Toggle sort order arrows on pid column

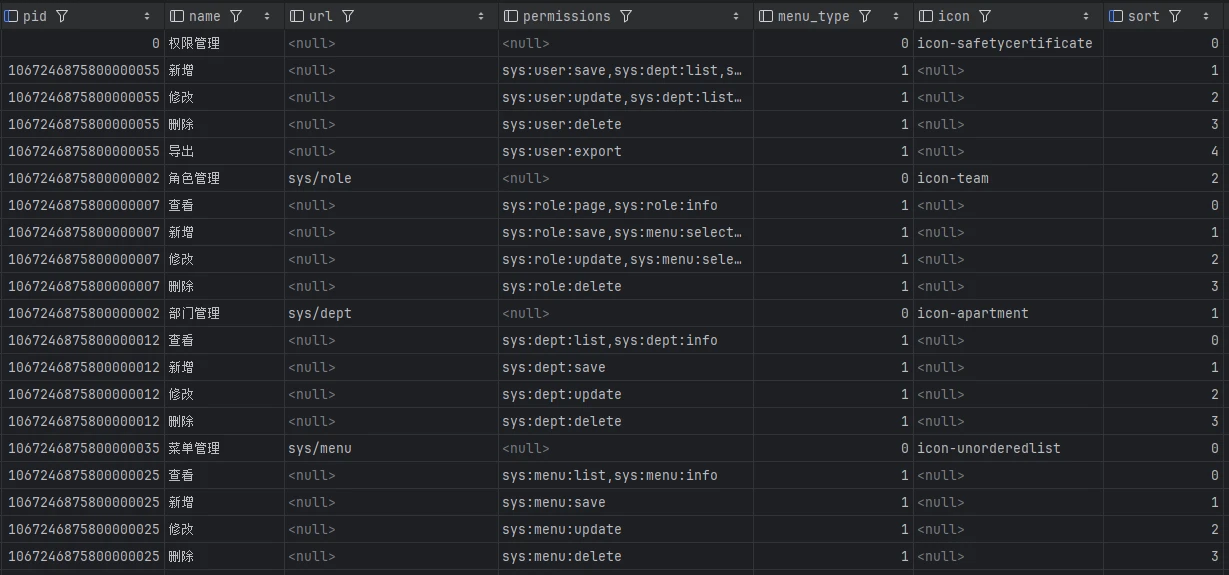tap(147, 16)
